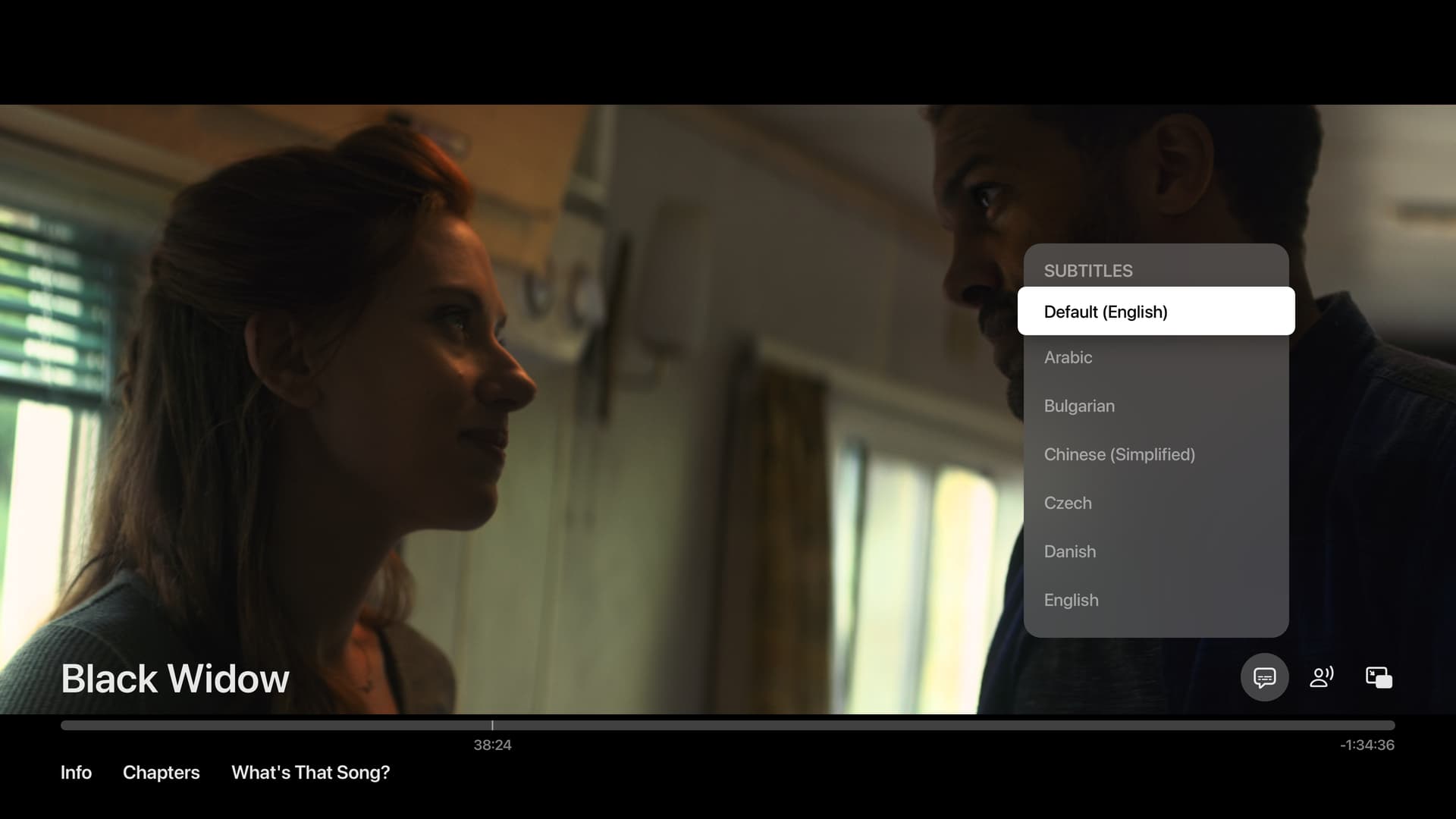Switch subtitles to Chinese (Simplified)
Screen dimensions: 1456x819
pos(1119,454)
